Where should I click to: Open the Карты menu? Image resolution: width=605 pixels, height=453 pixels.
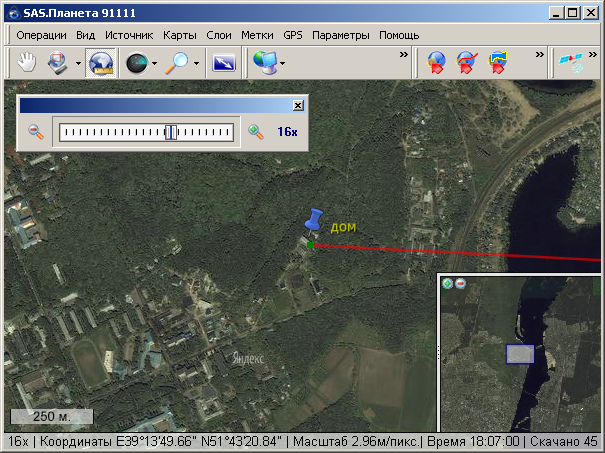[179, 35]
